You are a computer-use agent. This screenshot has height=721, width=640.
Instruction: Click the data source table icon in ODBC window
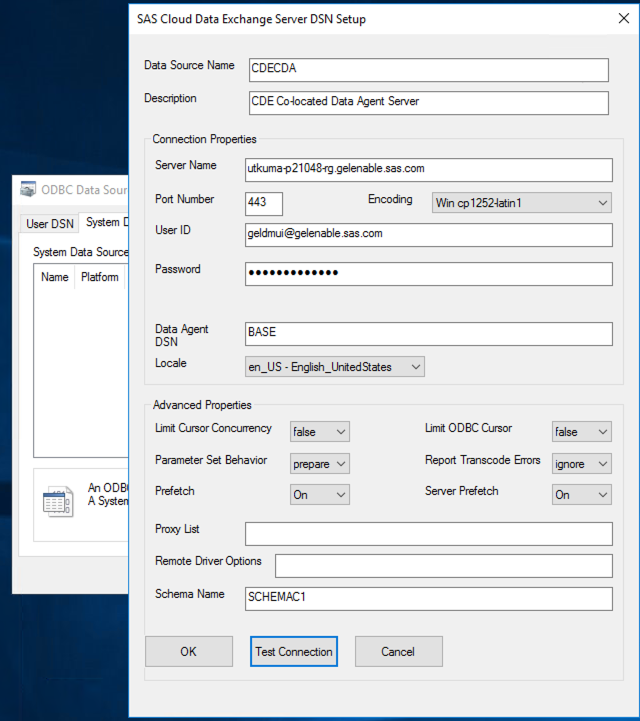pyautogui.click(x=58, y=501)
